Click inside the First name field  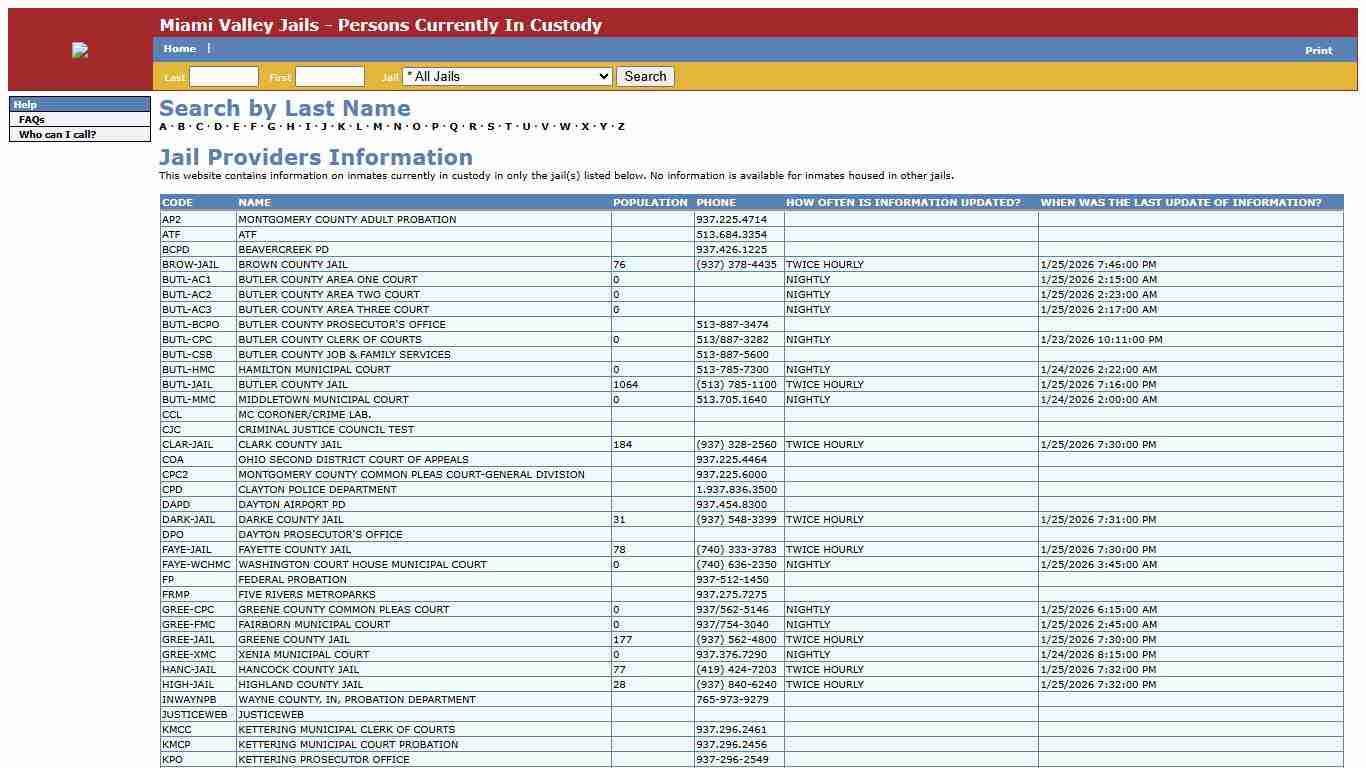(x=330, y=76)
